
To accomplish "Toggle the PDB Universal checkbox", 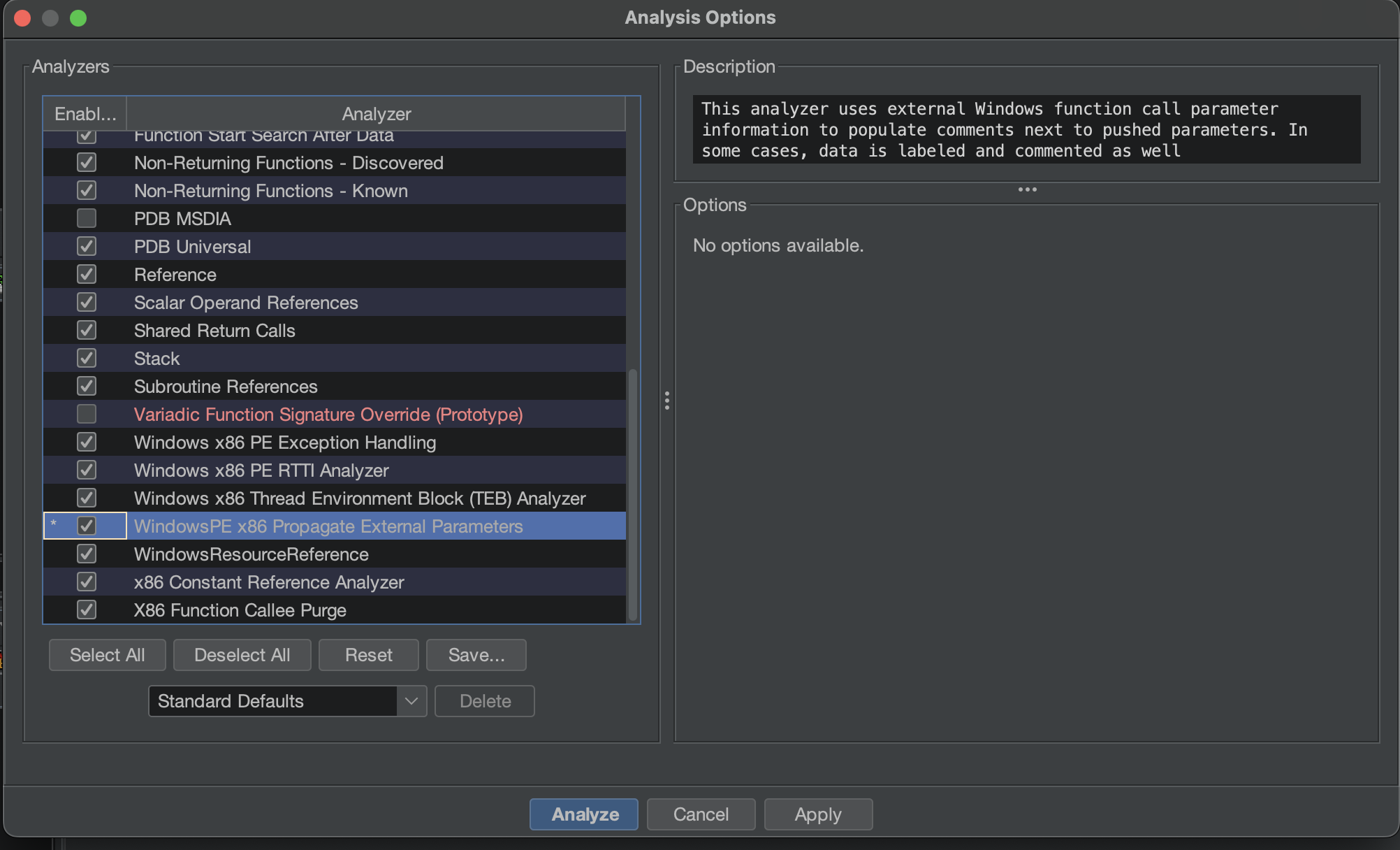I will click(87, 247).
